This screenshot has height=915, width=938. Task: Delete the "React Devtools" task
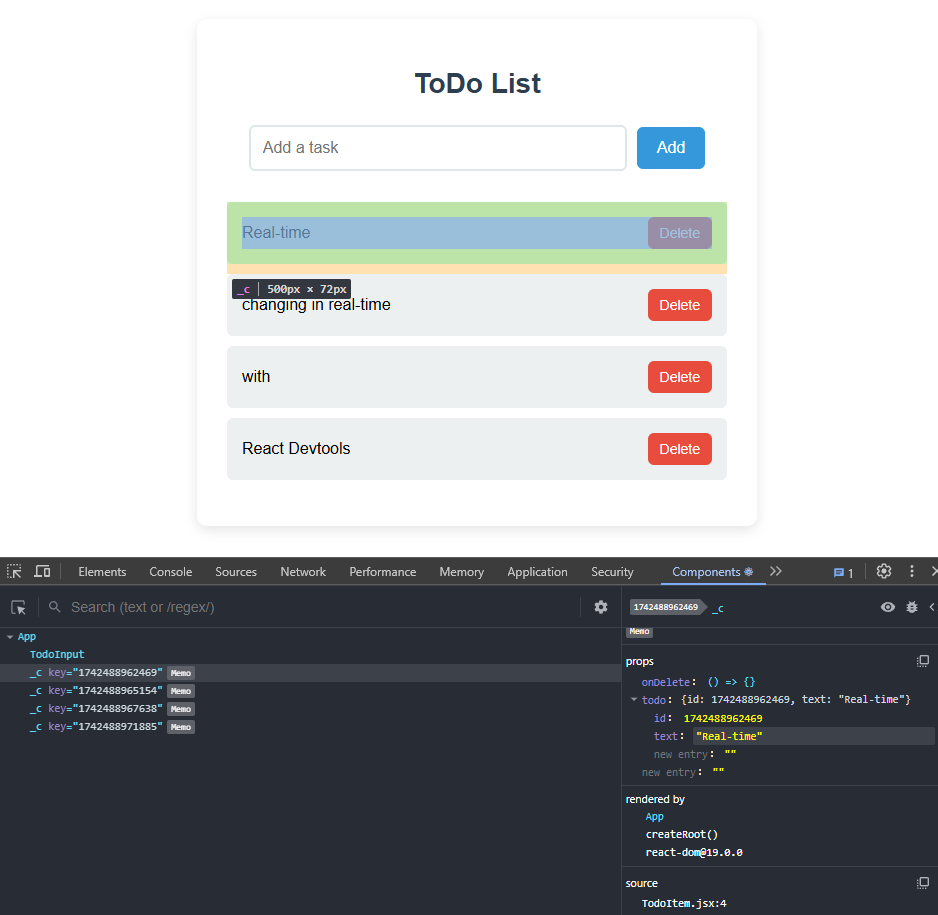tap(679, 449)
